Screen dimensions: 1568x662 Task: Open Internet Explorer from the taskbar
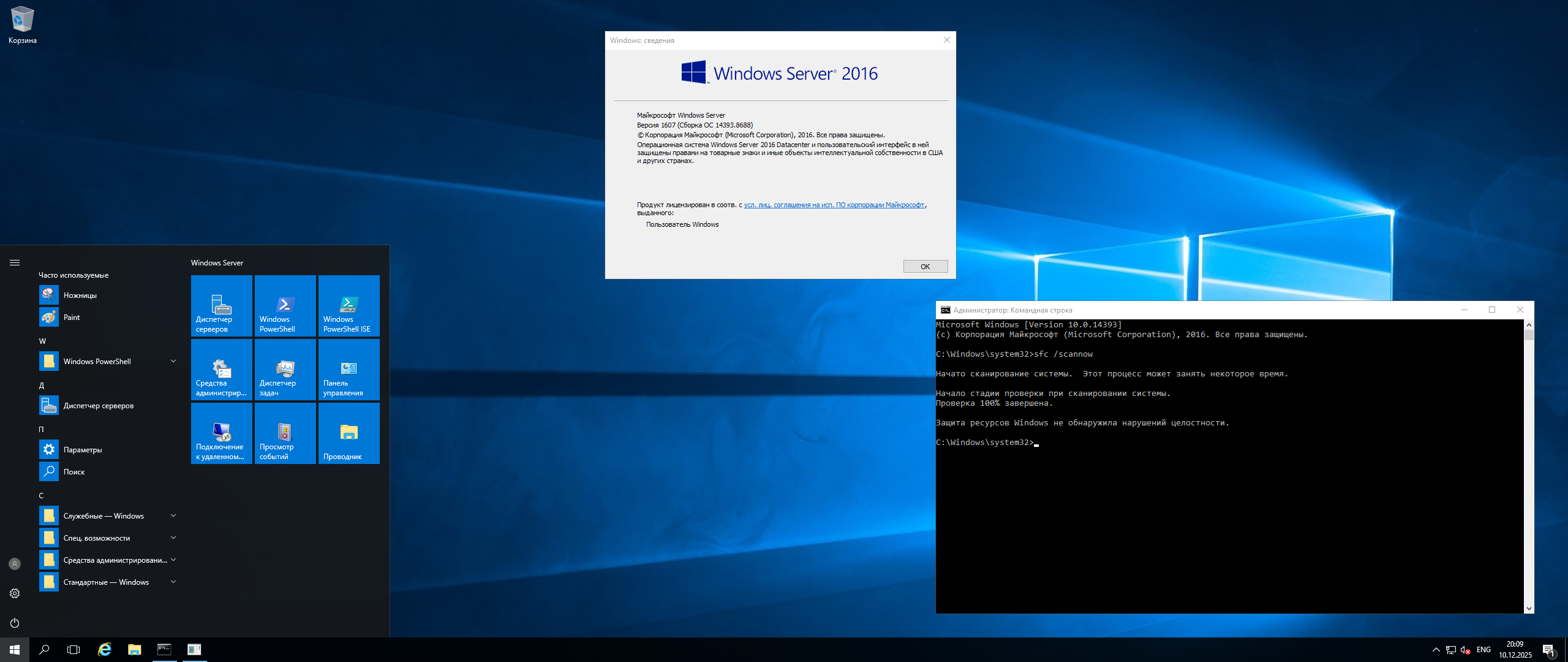click(x=105, y=650)
